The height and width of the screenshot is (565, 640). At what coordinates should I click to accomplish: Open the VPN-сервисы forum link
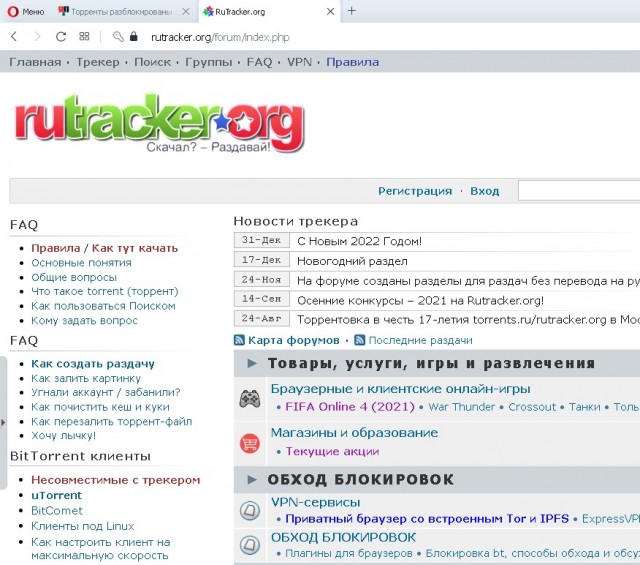[x=316, y=502]
